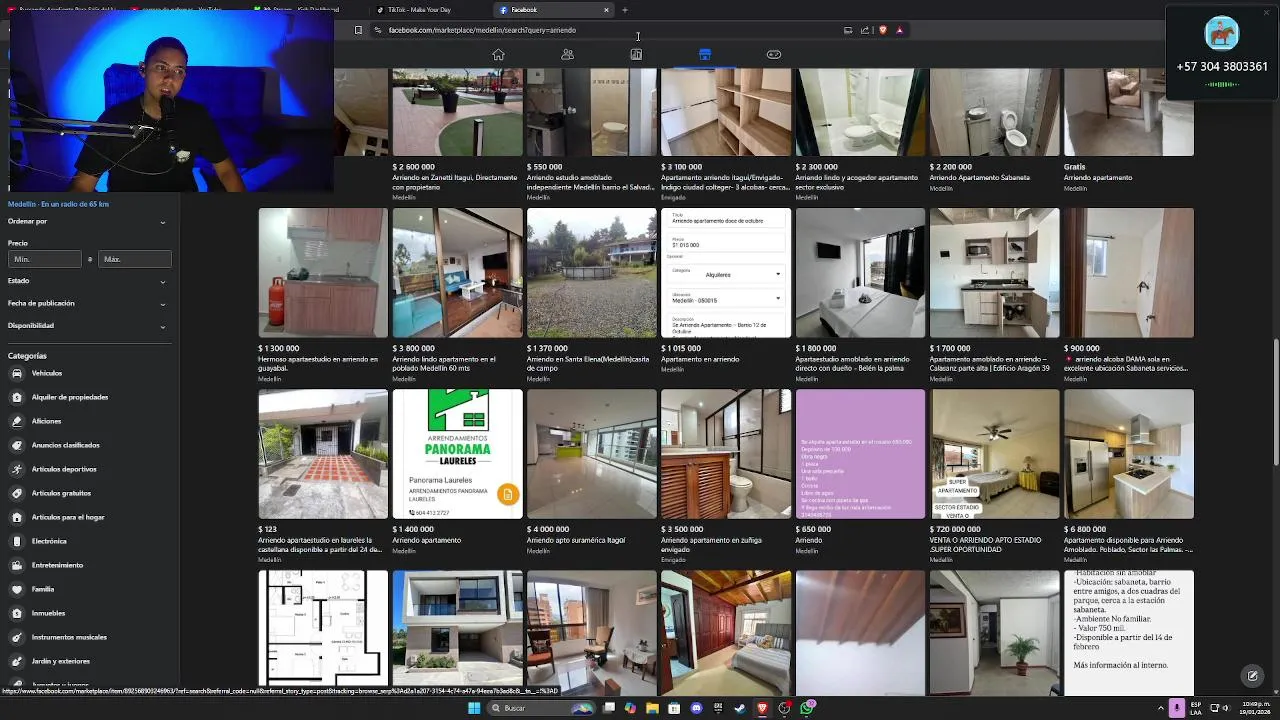Close the Facebook browser tab
This screenshot has width=1280, height=720.
pyautogui.click(x=606, y=10)
